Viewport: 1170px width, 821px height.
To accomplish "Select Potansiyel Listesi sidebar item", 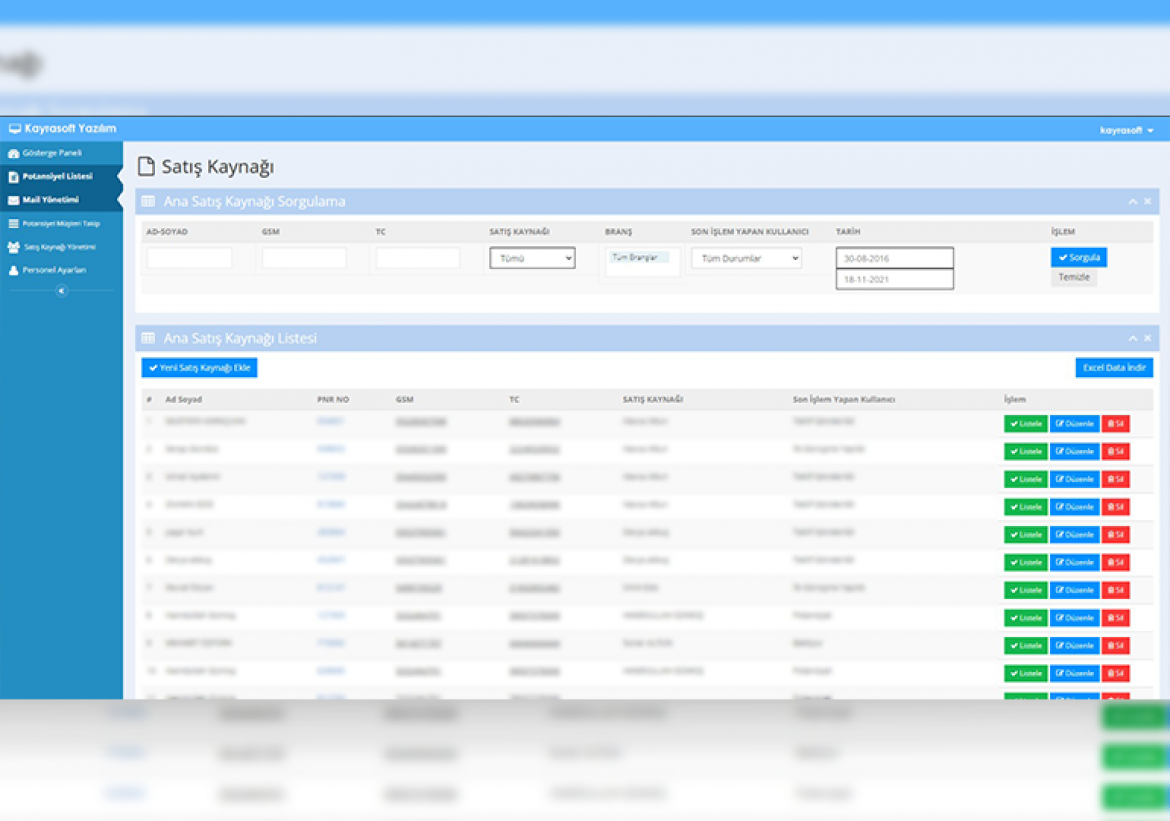I will (57, 177).
